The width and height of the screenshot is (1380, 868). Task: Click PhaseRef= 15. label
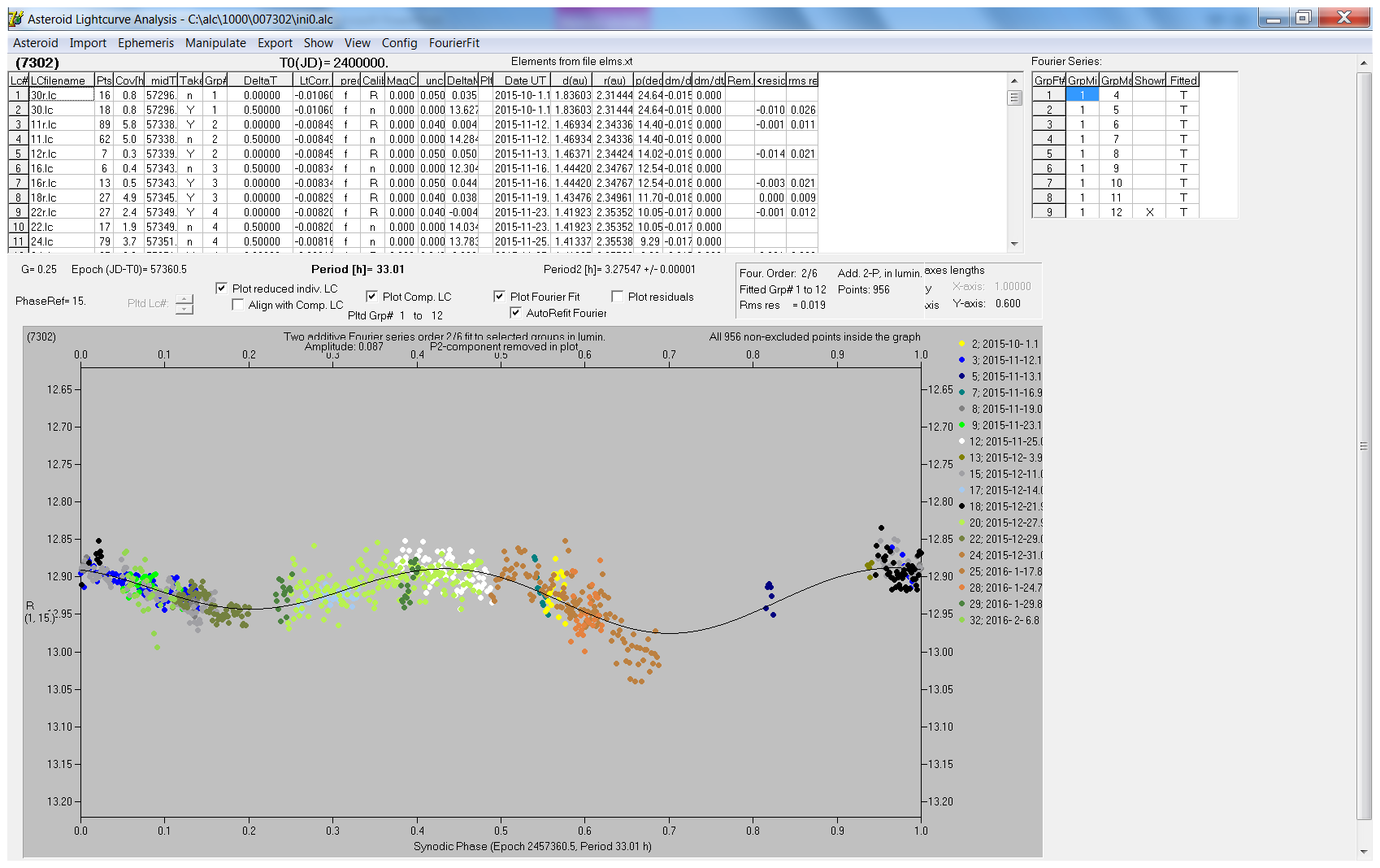pyautogui.click(x=50, y=301)
